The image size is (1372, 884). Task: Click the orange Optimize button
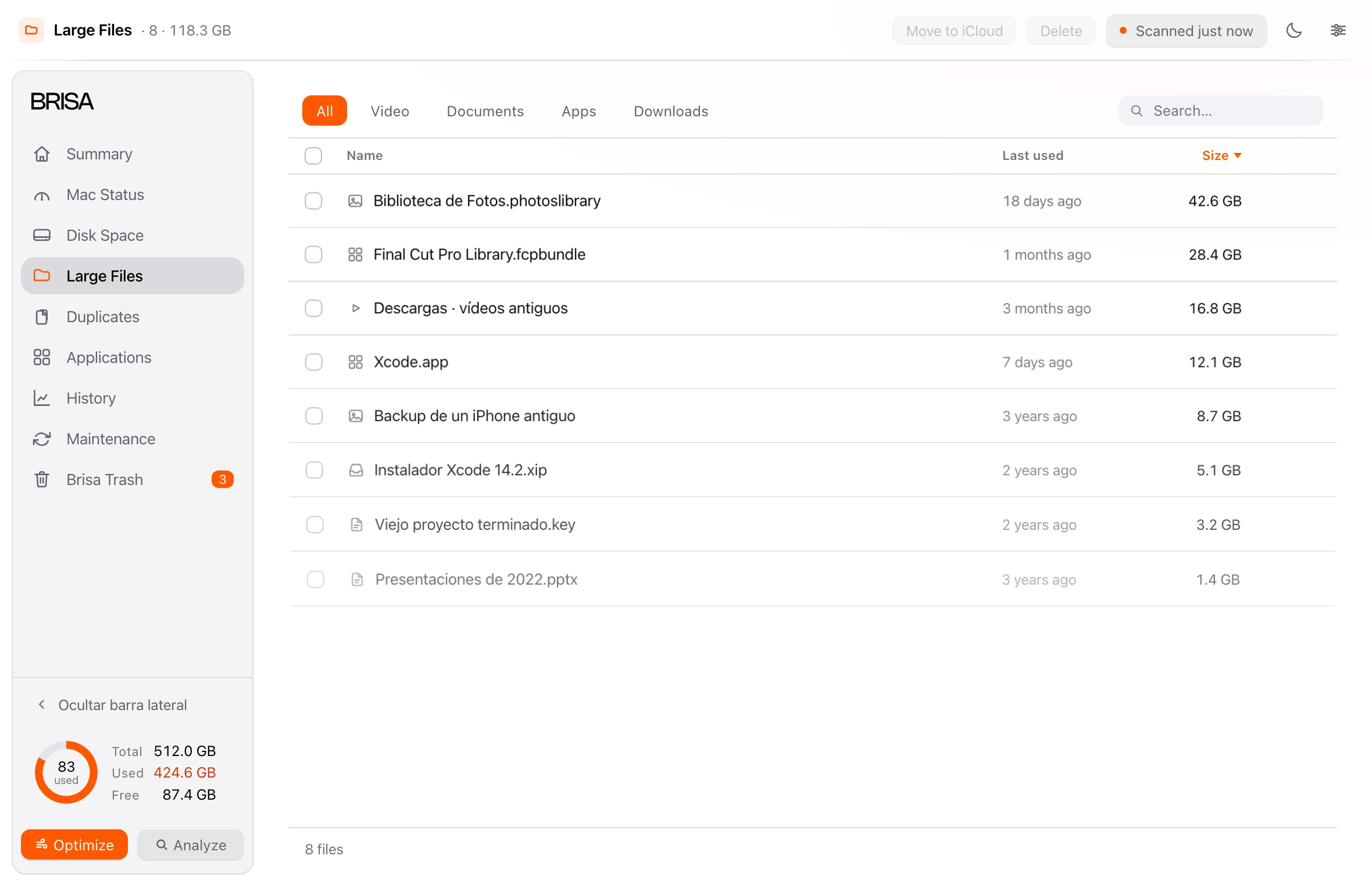point(74,844)
